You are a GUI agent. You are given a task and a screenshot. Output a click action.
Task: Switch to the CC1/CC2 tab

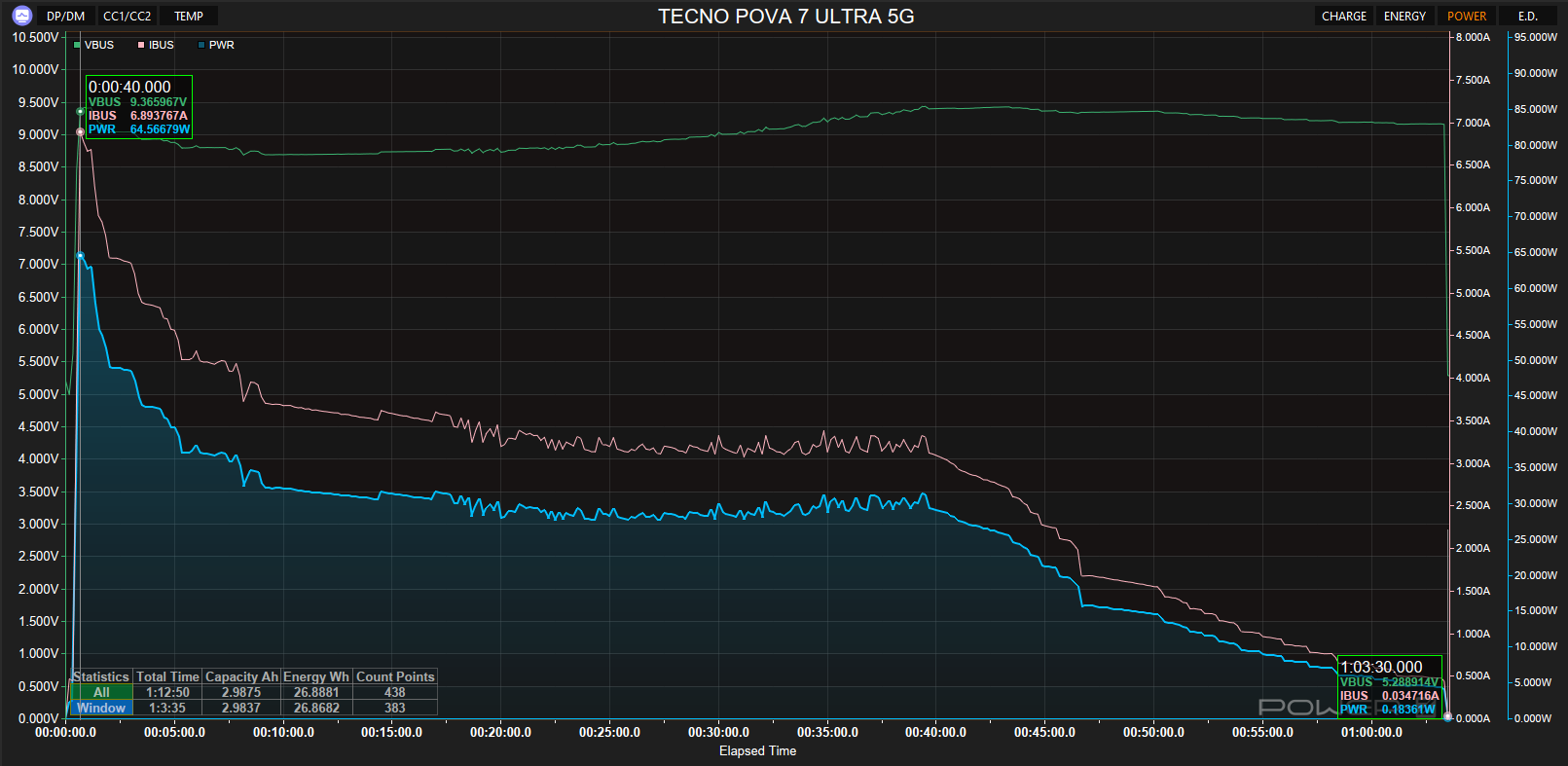(128, 16)
